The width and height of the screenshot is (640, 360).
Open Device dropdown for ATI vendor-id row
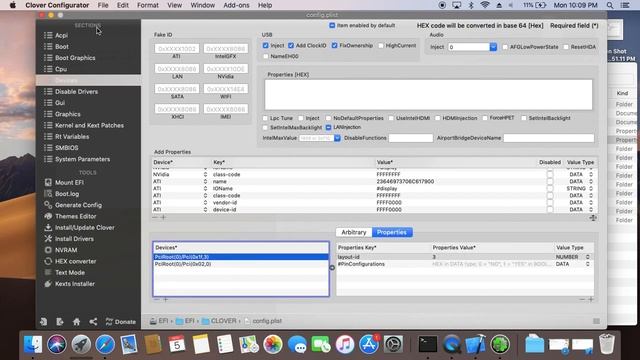point(205,203)
